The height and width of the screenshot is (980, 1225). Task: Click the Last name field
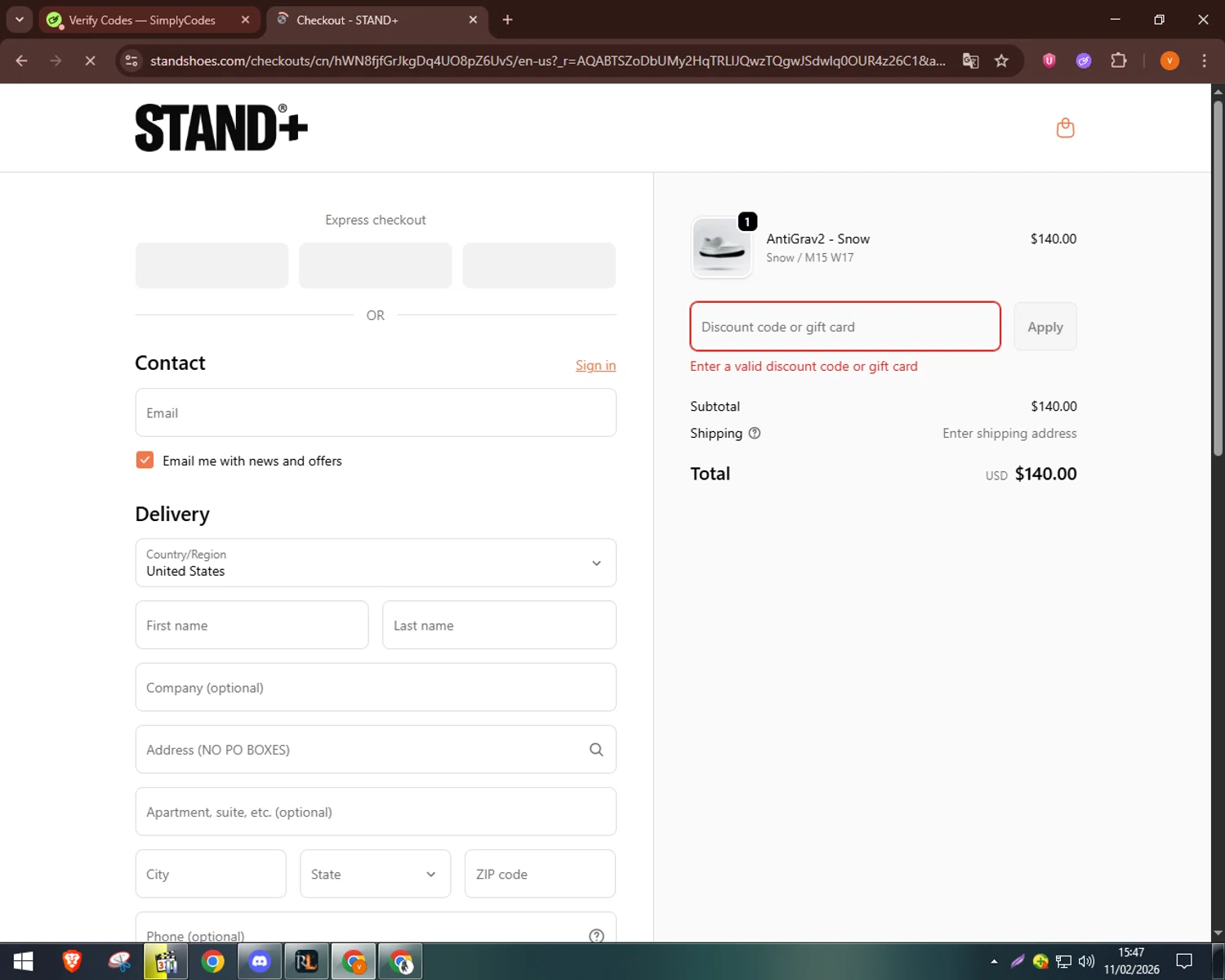coord(499,625)
